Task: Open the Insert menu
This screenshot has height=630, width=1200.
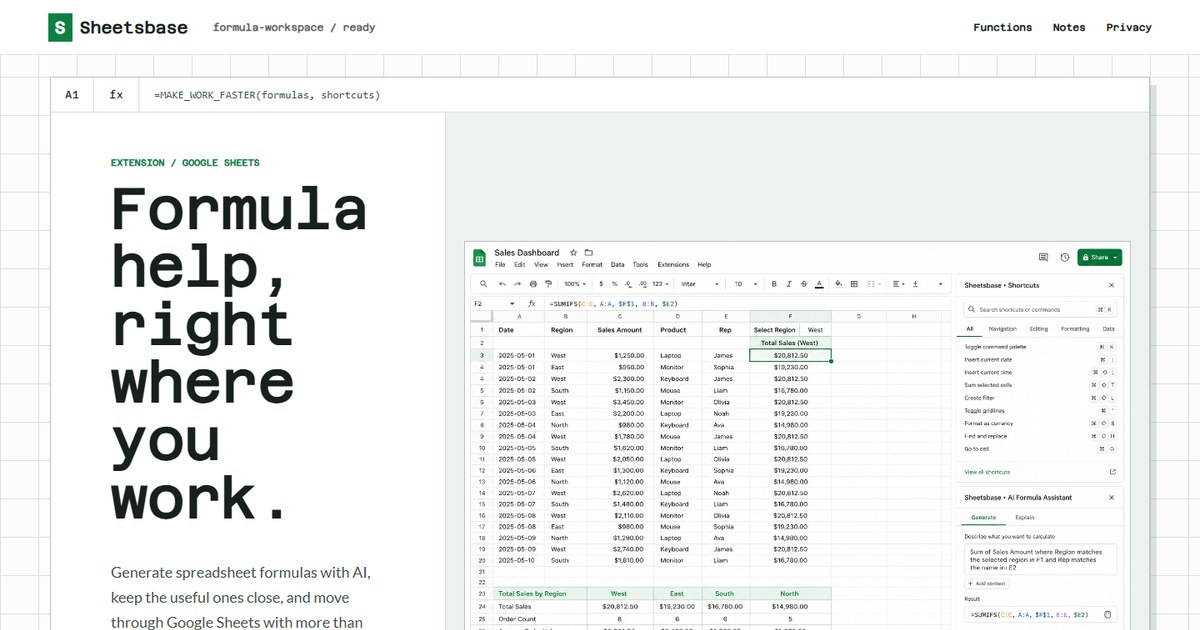Action: click(565, 265)
